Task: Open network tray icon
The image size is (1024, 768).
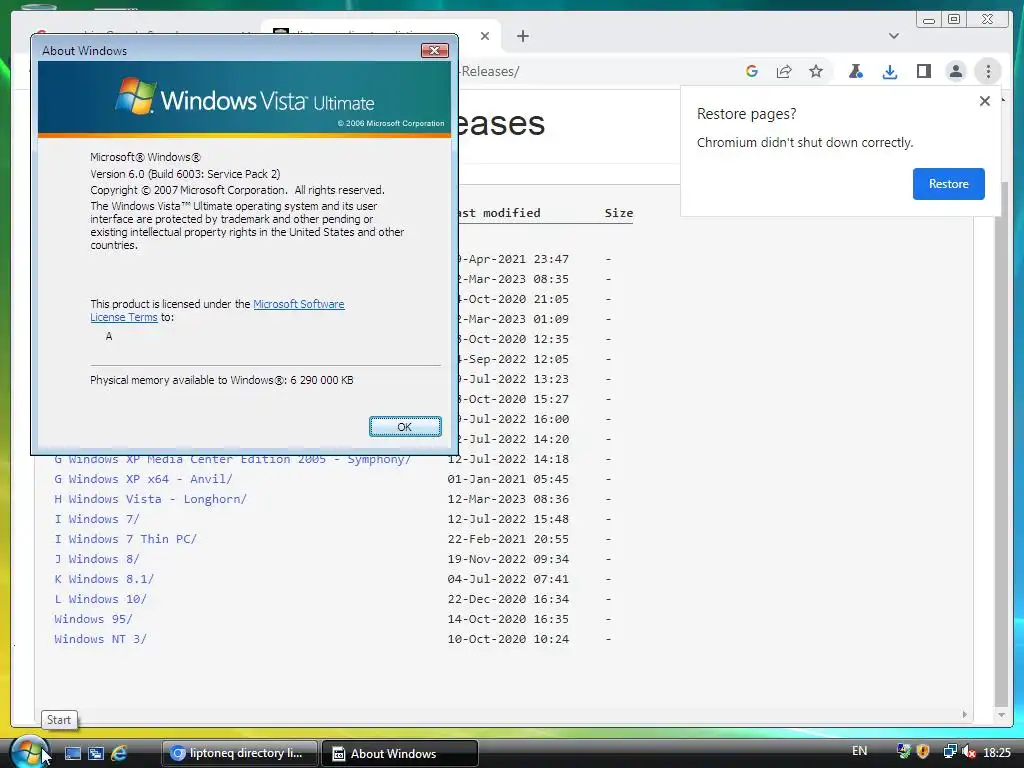Action: [950, 752]
